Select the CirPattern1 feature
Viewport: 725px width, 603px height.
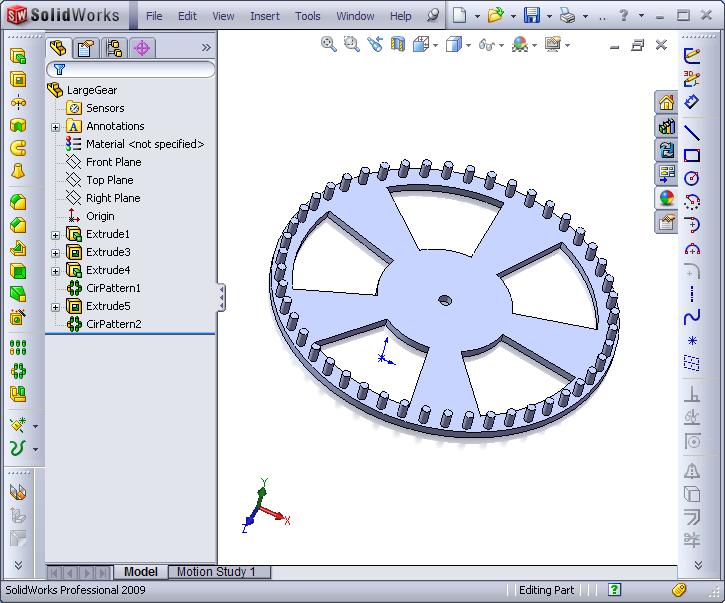point(113,288)
